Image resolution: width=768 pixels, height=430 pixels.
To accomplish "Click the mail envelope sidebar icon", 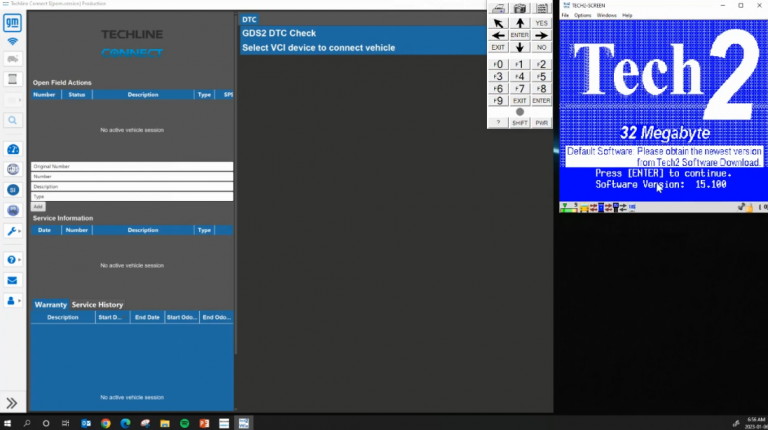I will tap(13, 280).
